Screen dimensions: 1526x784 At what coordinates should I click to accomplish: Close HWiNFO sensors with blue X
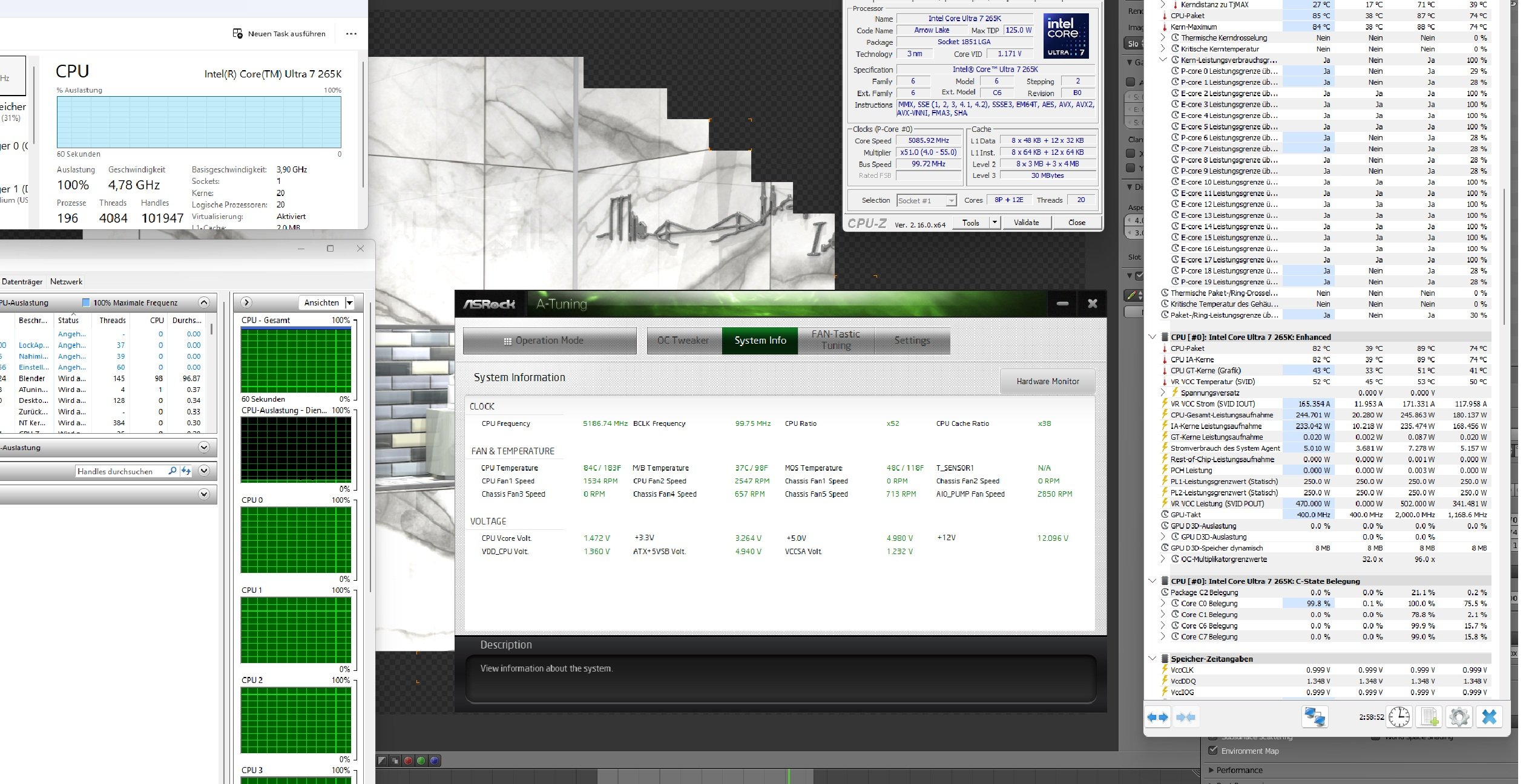[x=1489, y=717]
